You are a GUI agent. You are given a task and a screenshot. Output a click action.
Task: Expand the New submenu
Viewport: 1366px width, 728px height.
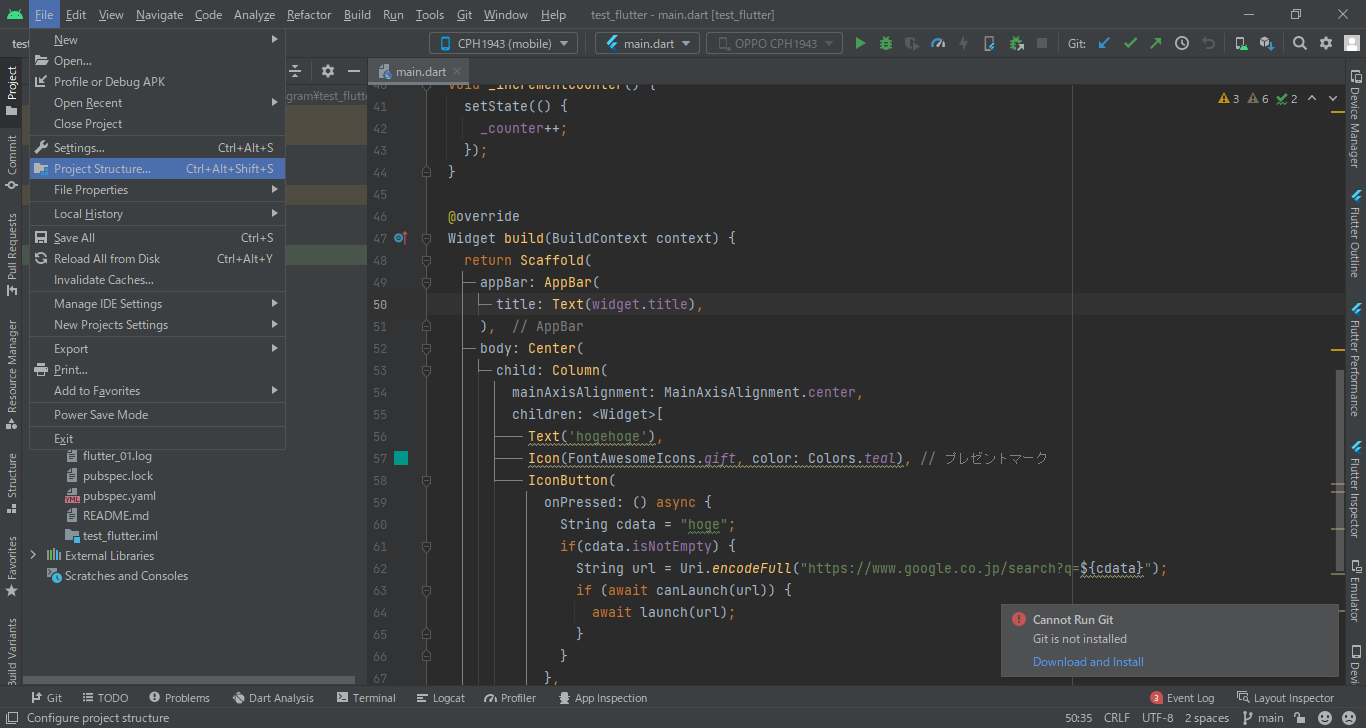157,40
